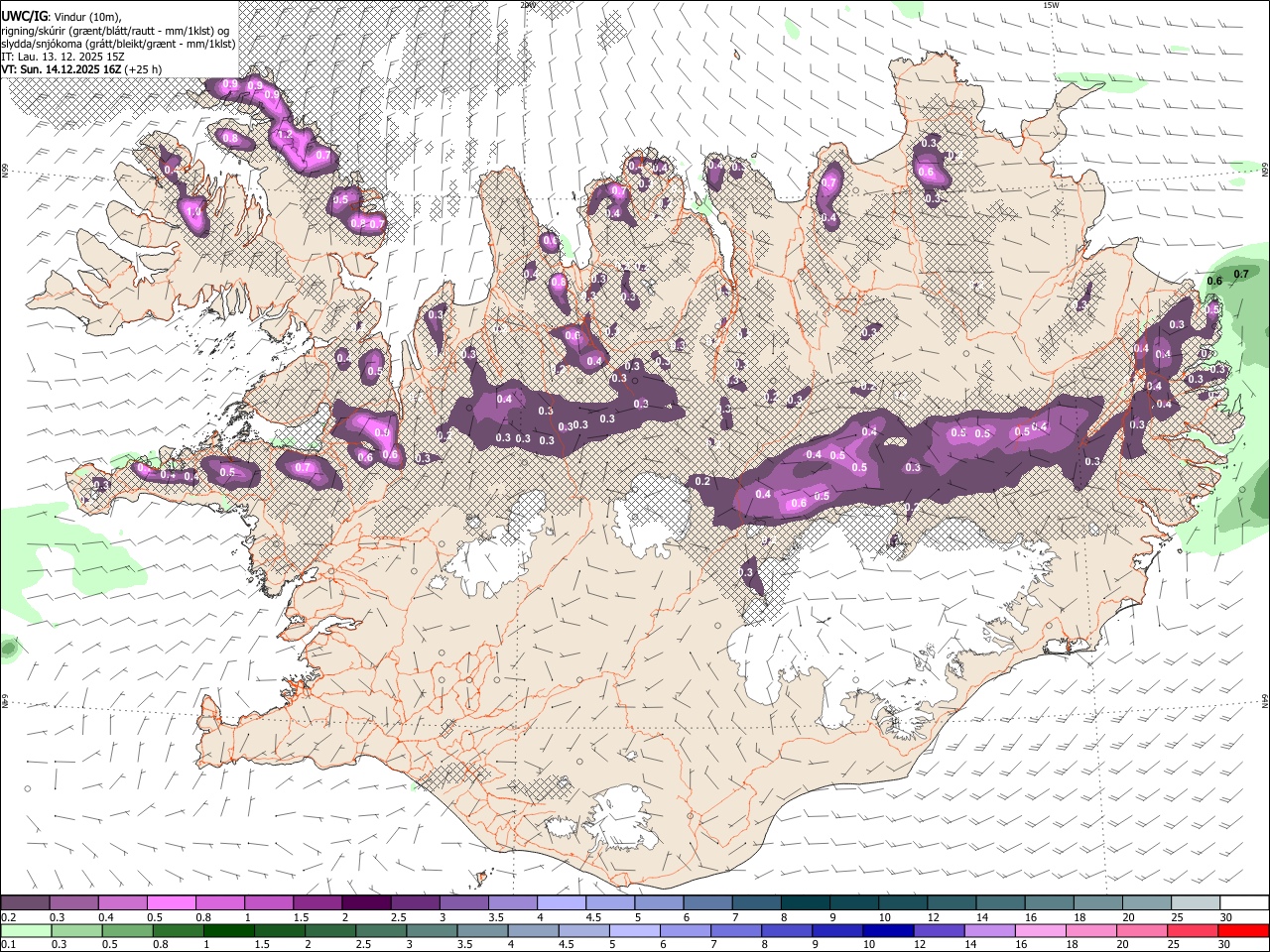Click the palest green rain swatch at 0.1
Viewport: 1270px width, 952px height.
[x=26, y=931]
